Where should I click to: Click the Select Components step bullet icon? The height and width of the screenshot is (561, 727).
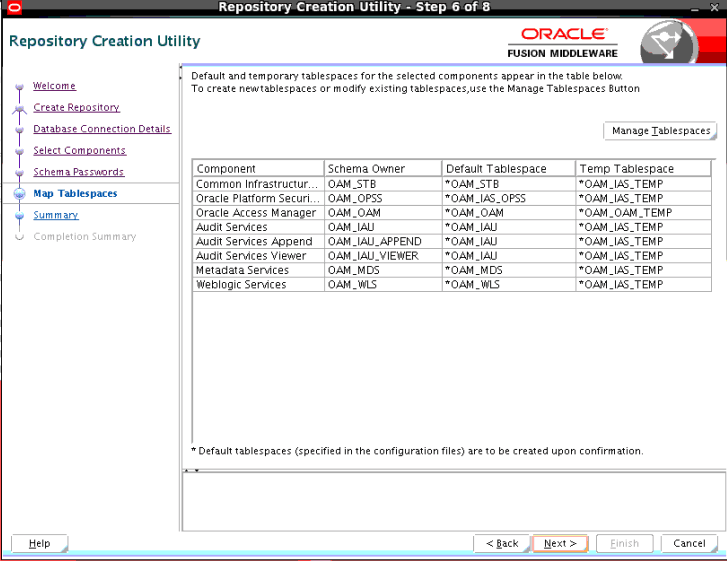point(19,152)
